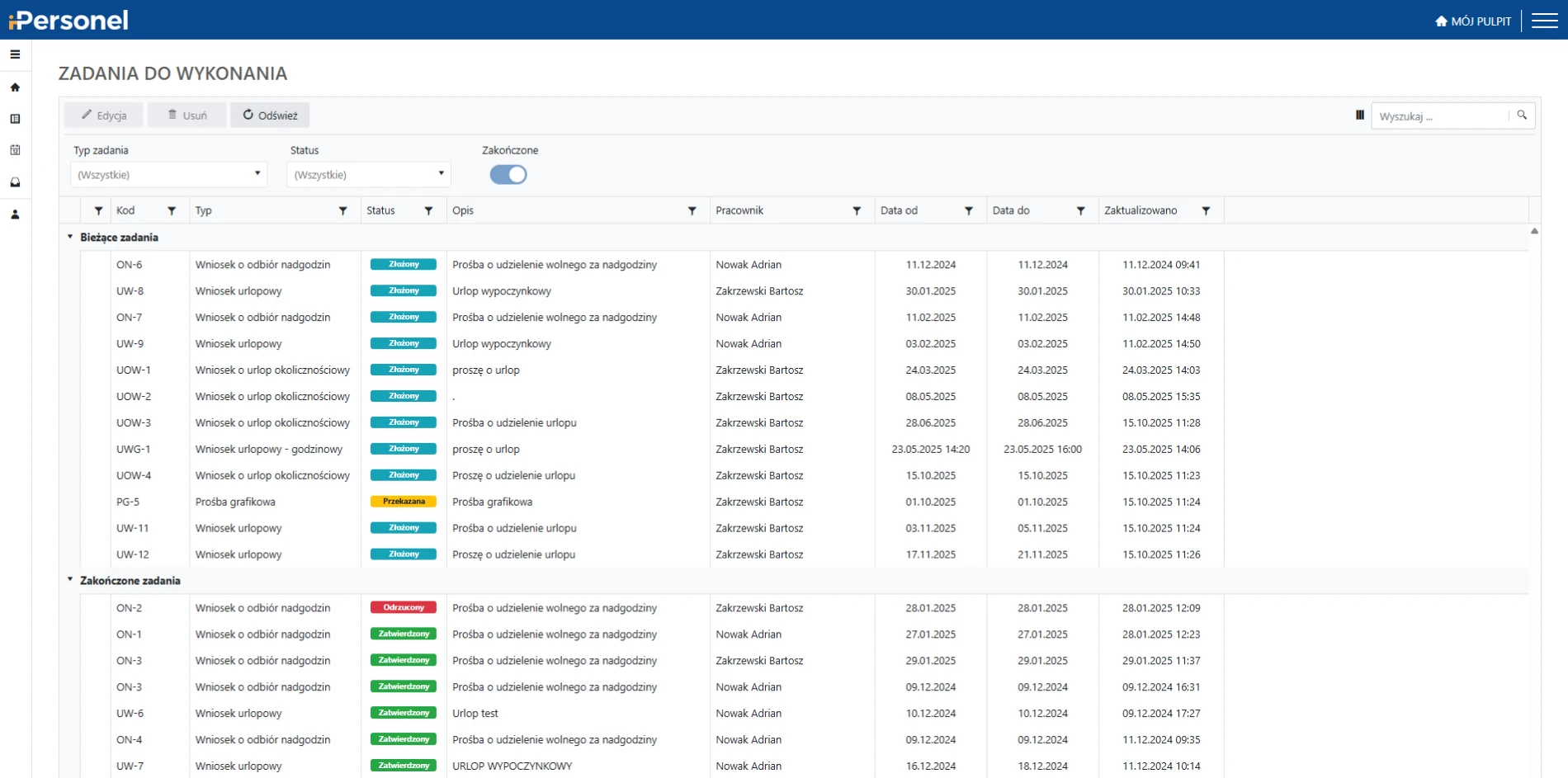This screenshot has width=1568, height=778.
Task: Click the user profile icon in sidebar
Action: pos(15,215)
